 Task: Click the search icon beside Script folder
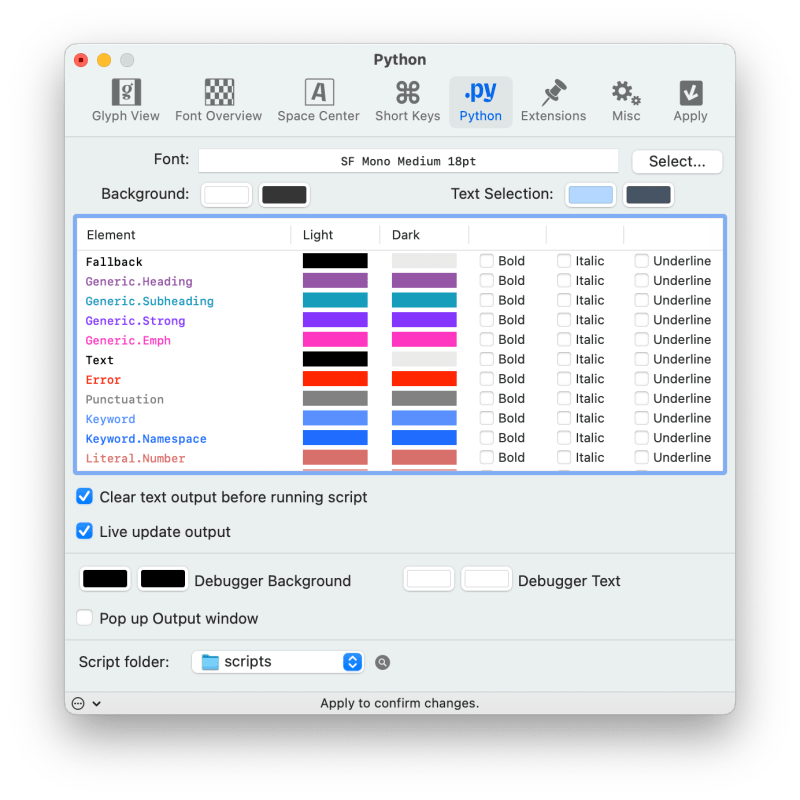pos(382,662)
